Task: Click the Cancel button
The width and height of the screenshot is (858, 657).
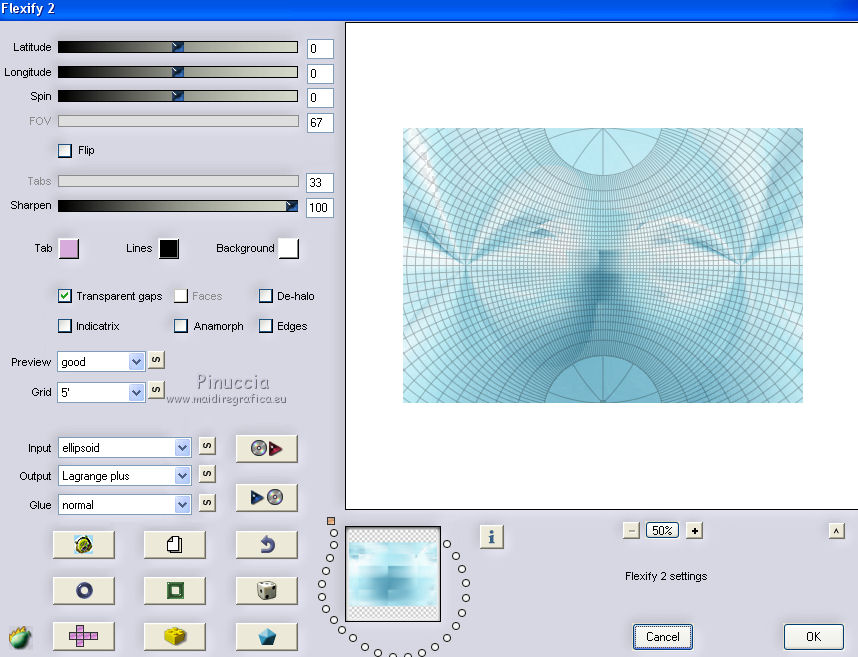Action: 663,637
